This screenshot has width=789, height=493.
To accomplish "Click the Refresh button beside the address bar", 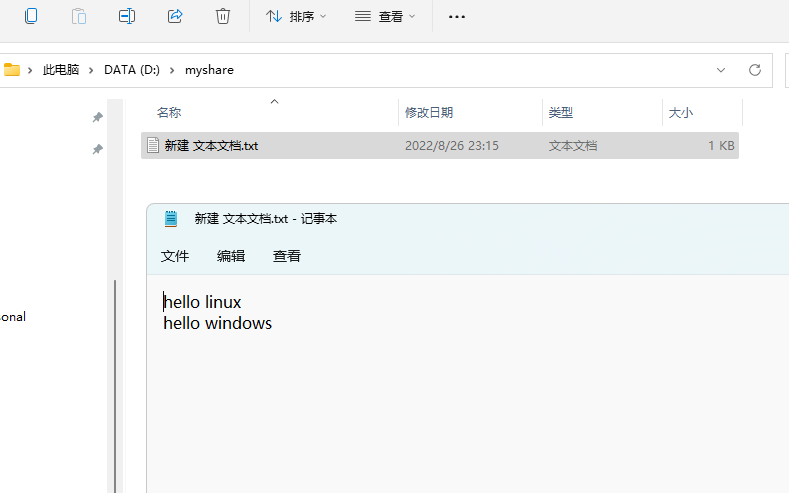I will click(755, 70).
